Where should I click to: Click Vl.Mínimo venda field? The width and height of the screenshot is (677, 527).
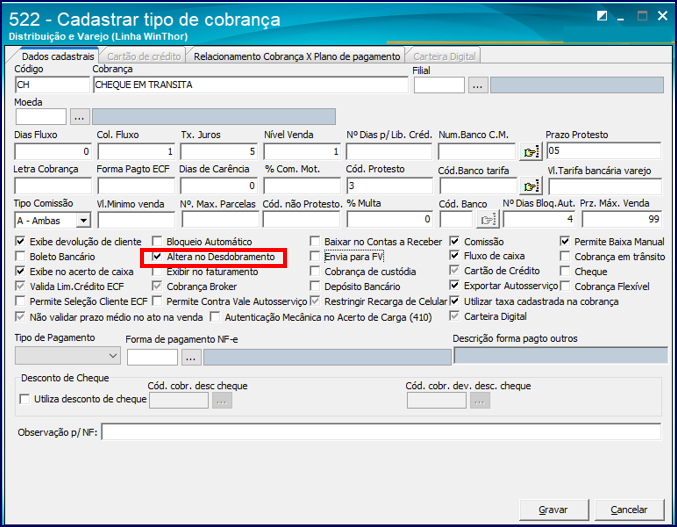tap(136, 220)
